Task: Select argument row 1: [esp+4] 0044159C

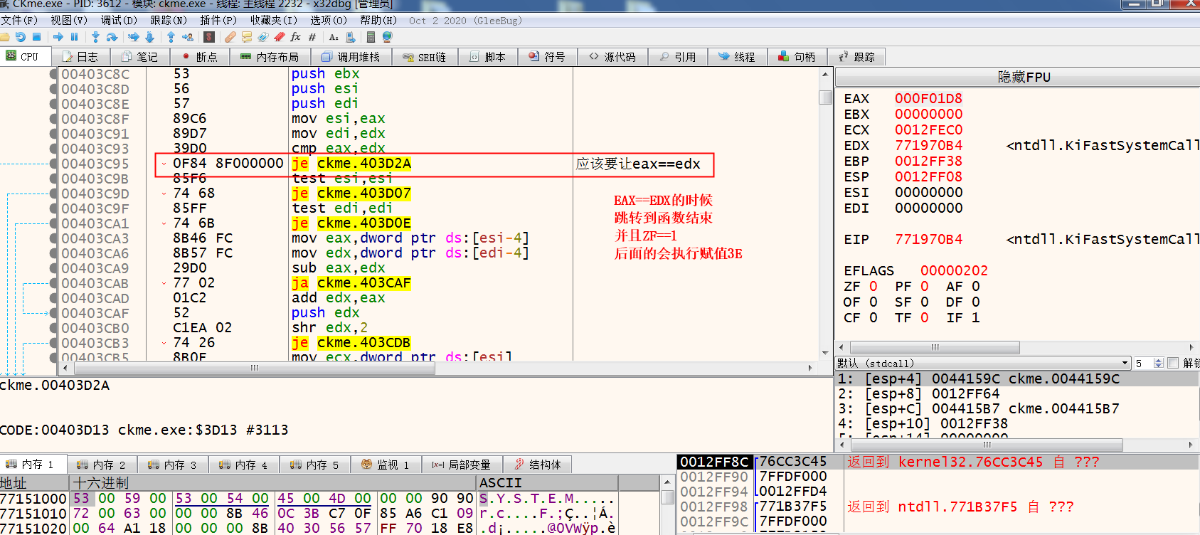Action: [1017, 379]
